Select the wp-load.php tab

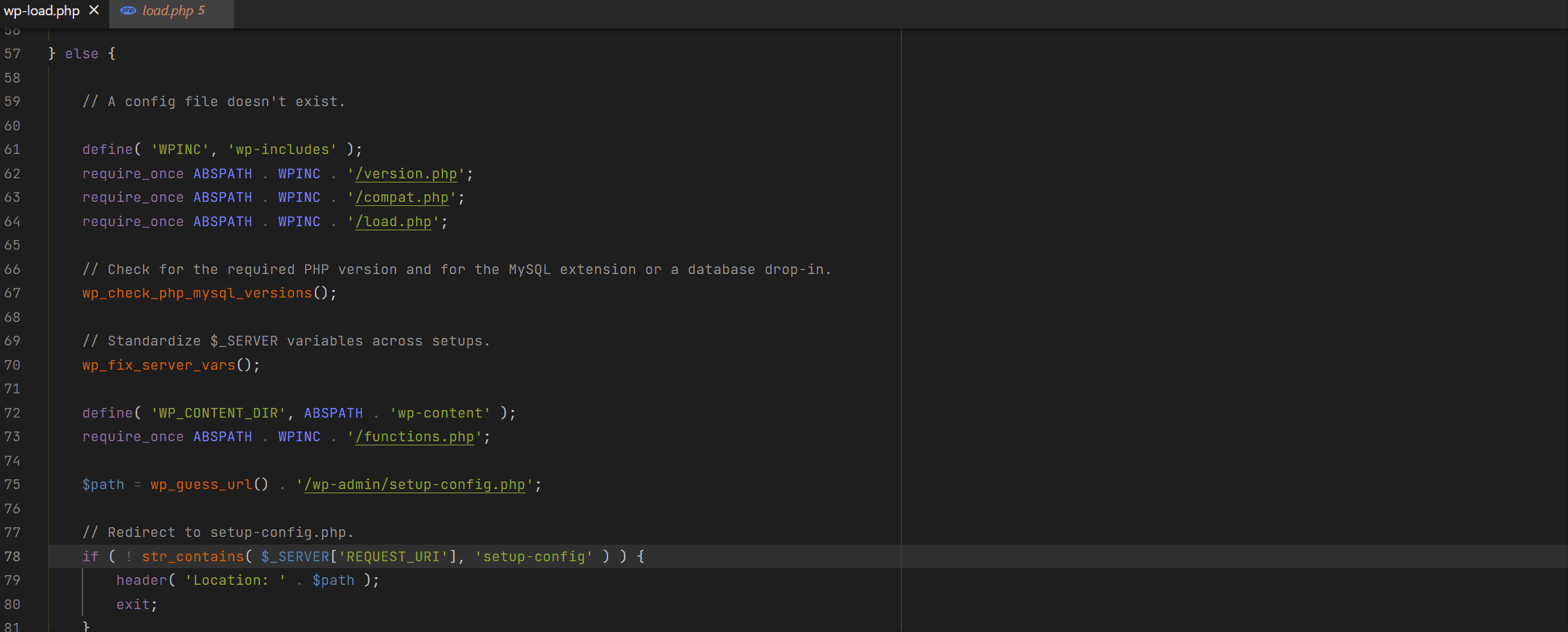(42, 10)
